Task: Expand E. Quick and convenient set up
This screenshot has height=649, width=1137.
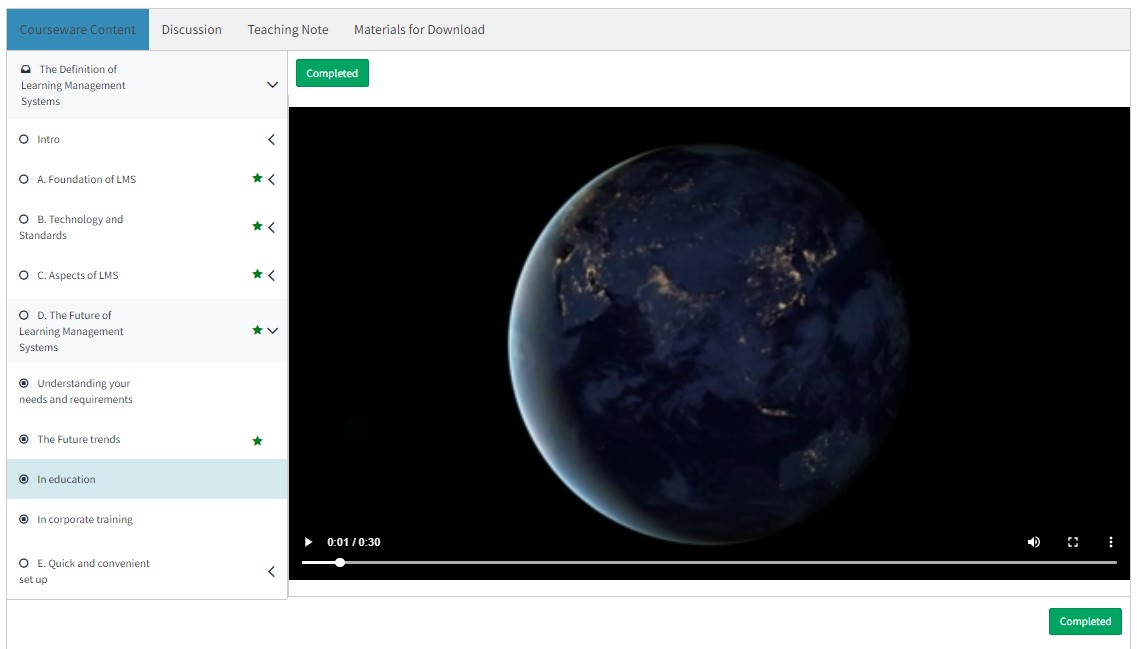Action: pos(271,572)
